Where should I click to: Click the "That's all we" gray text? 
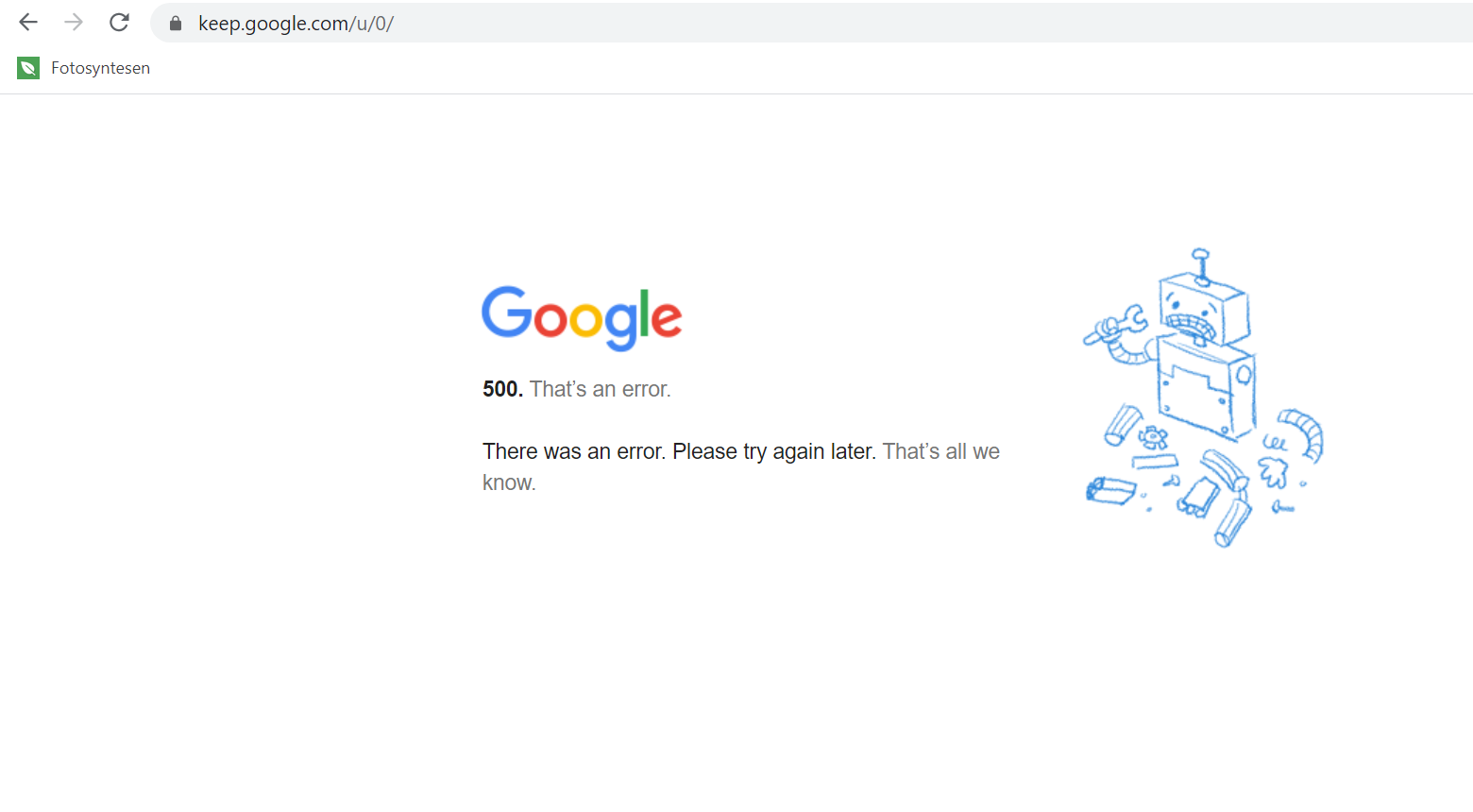pos(941,451)
